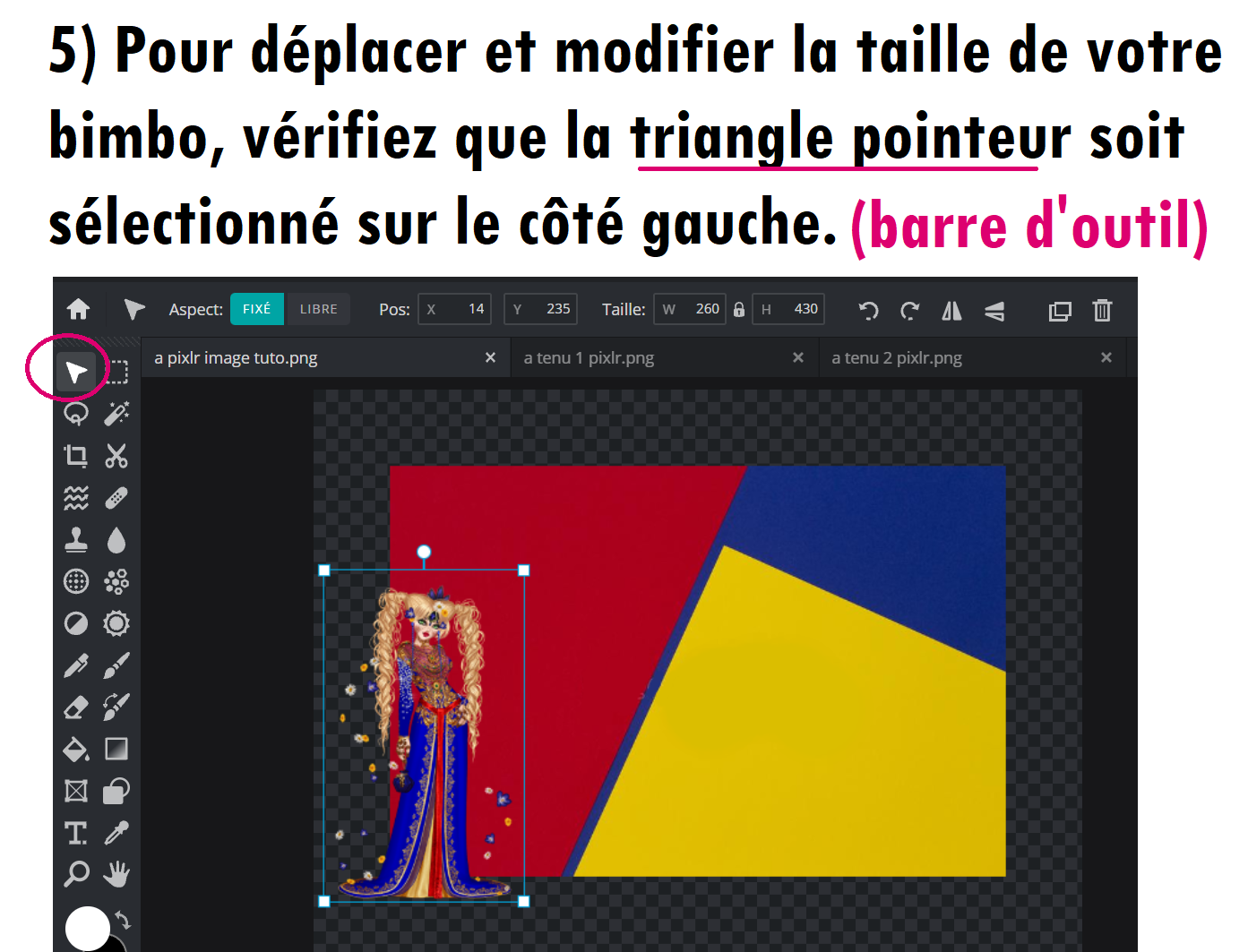
Task: Select the Clone Stamp tool
Action: [76, 540]
